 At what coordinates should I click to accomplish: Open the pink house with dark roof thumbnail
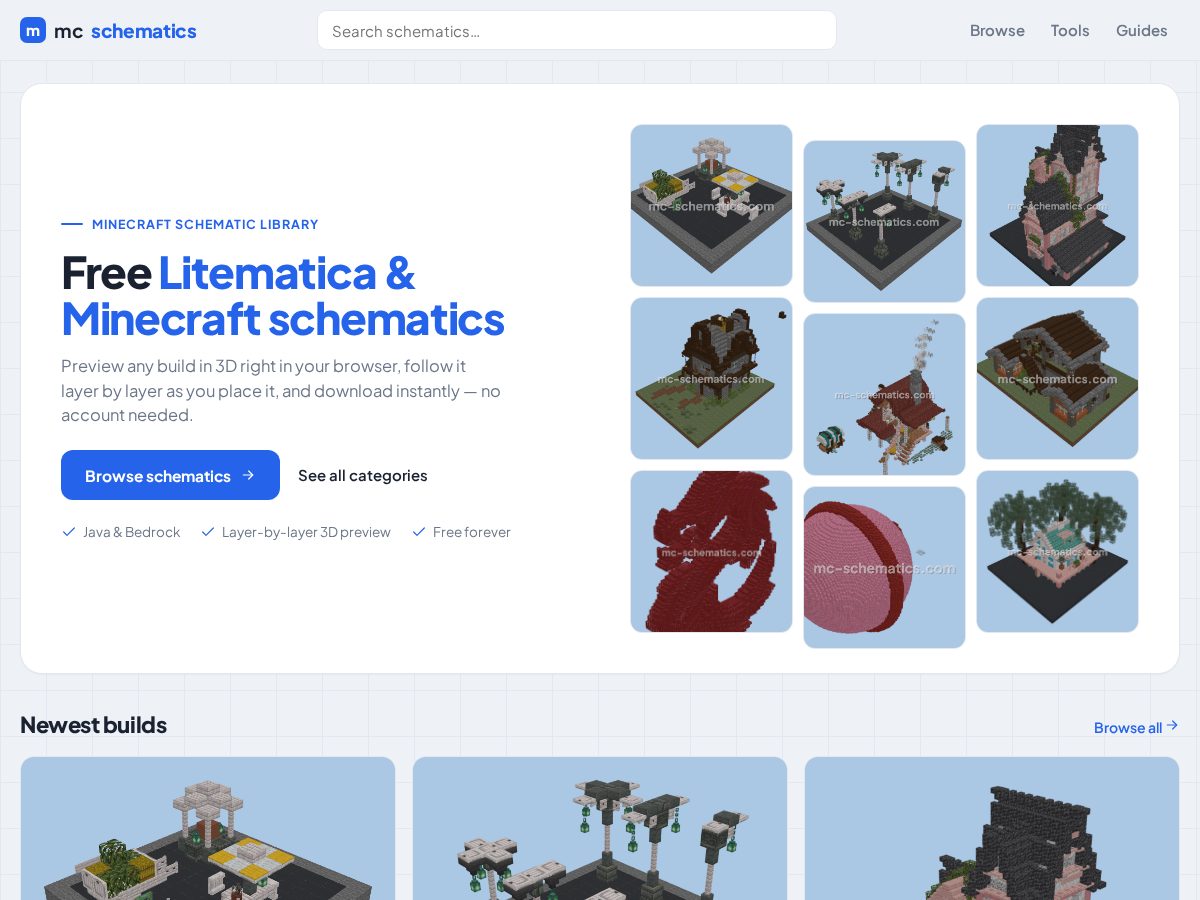click(x=1057, y=205)
